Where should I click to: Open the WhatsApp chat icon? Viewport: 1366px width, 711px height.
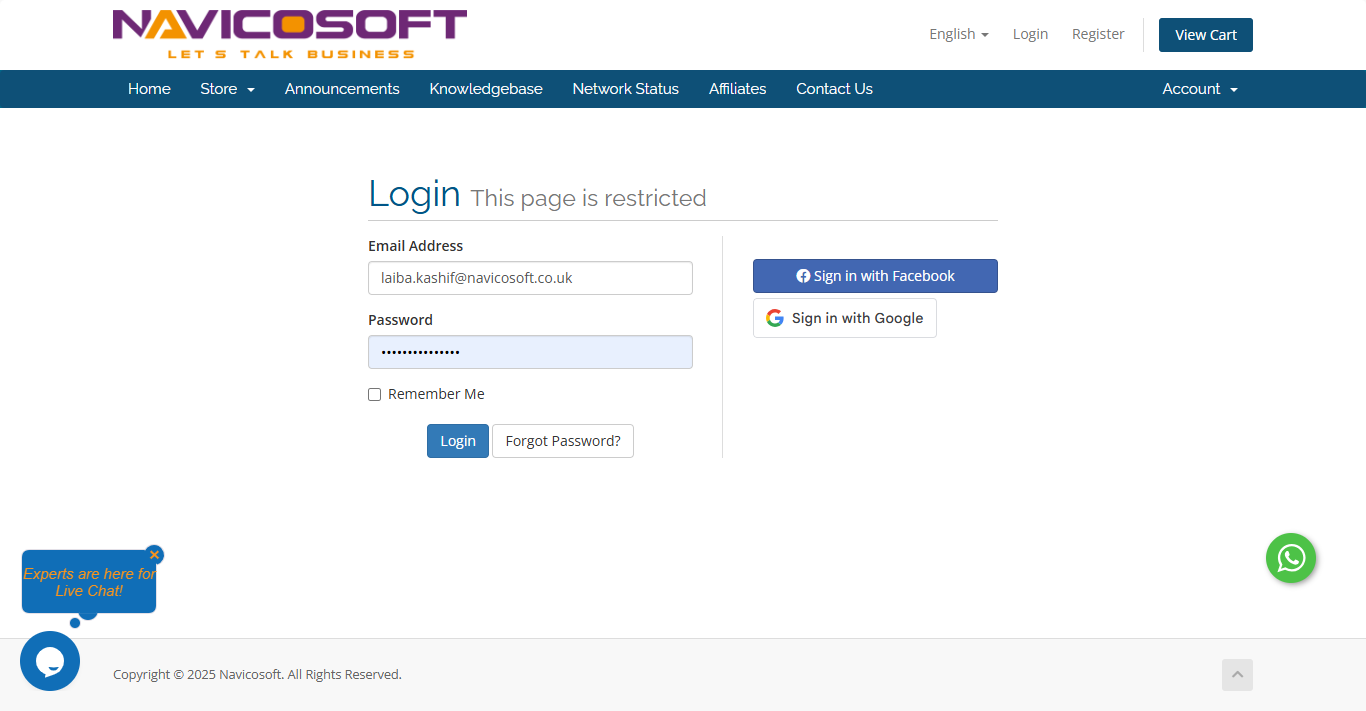(x=1290, y=558)
